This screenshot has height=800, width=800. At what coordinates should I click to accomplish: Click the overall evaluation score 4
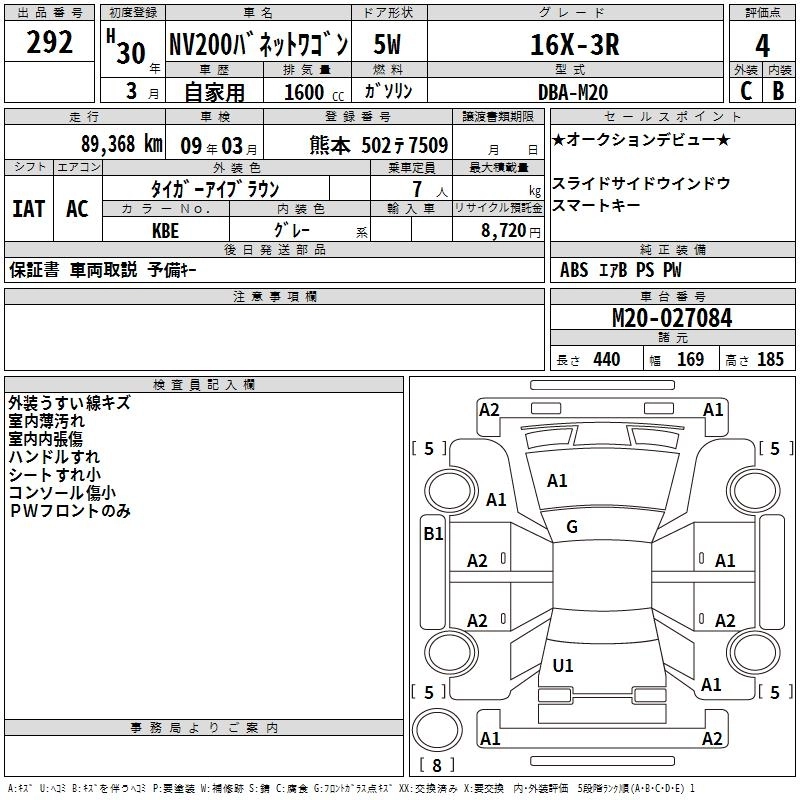[x=762, y=45]
